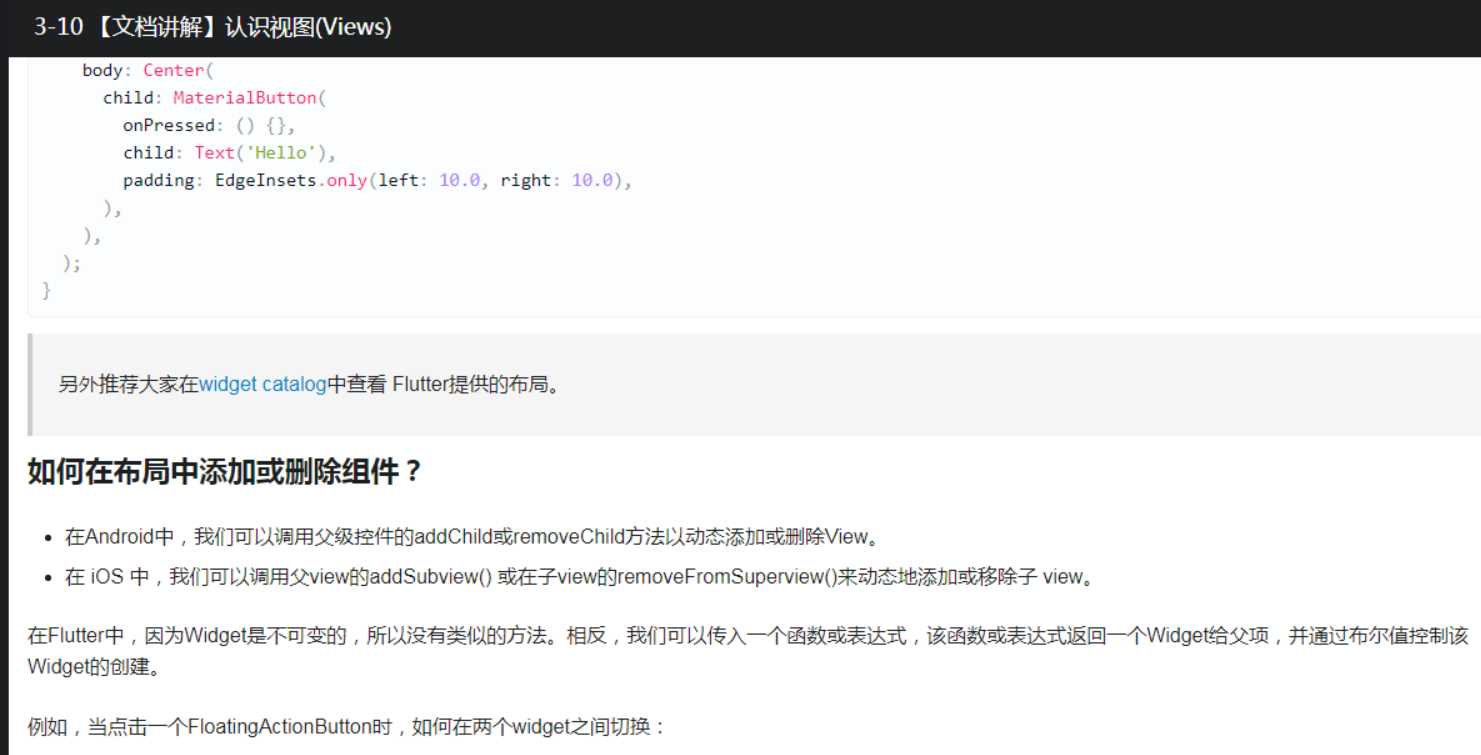Viewport: 1481px width, 755px height.
Task: Click the bullet starting '在Android中'
Action: 471,537
